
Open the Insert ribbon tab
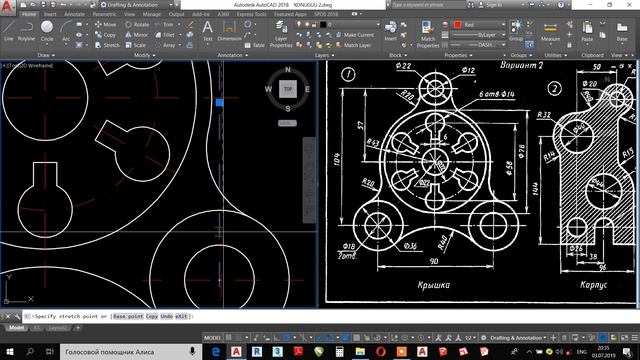pyautogui.click(x=50, y=14)
